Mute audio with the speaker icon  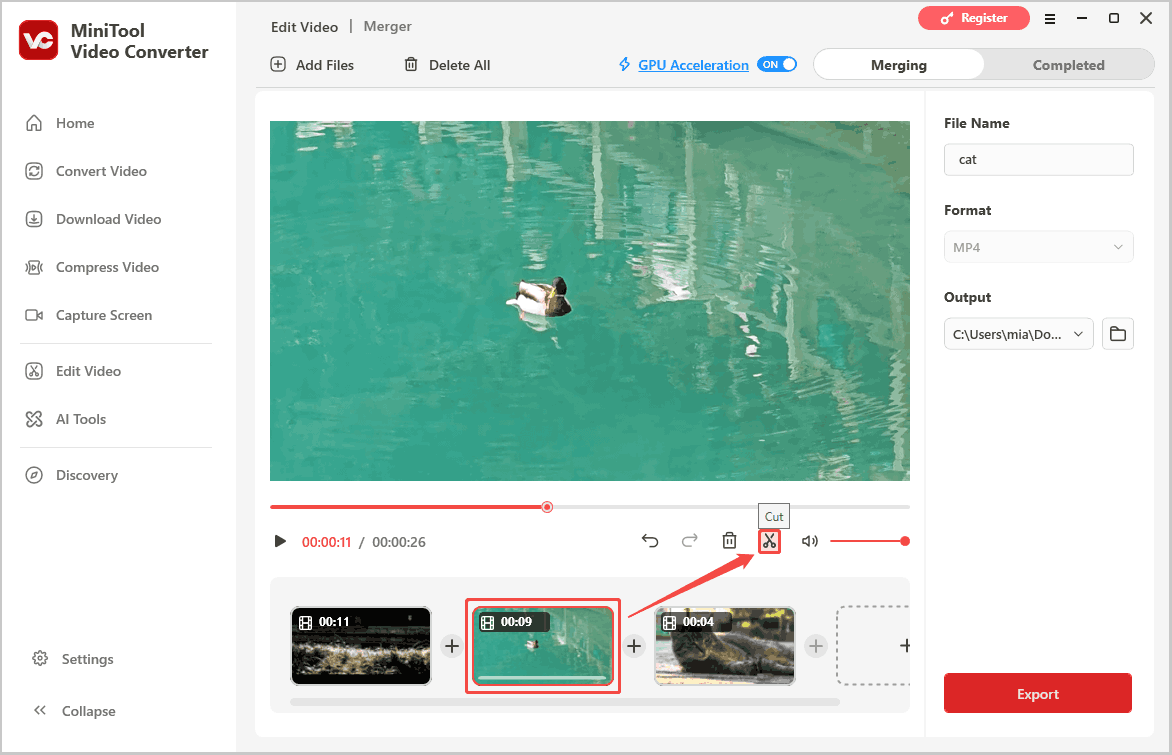coord(809,540)
